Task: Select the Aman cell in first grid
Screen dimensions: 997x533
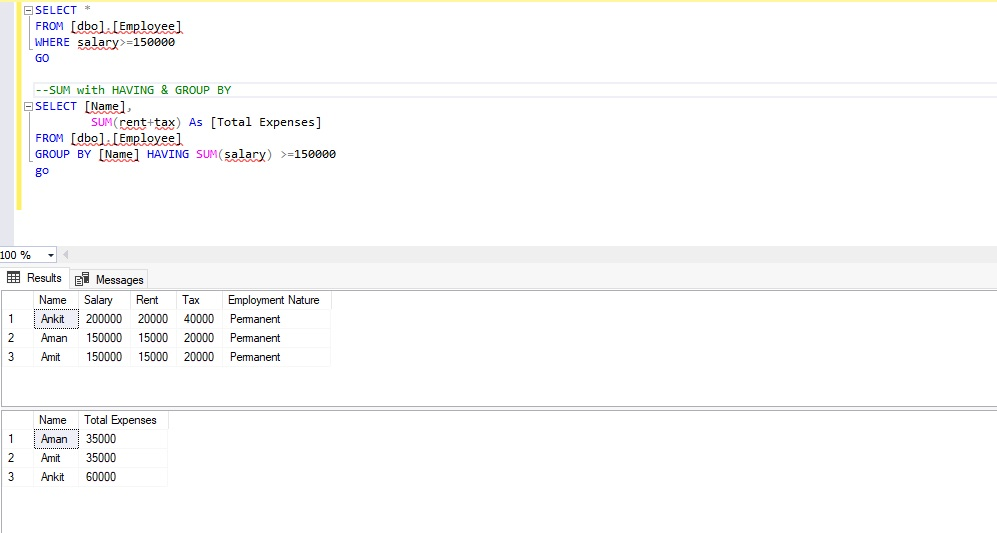Action: [x=56, y=338]
